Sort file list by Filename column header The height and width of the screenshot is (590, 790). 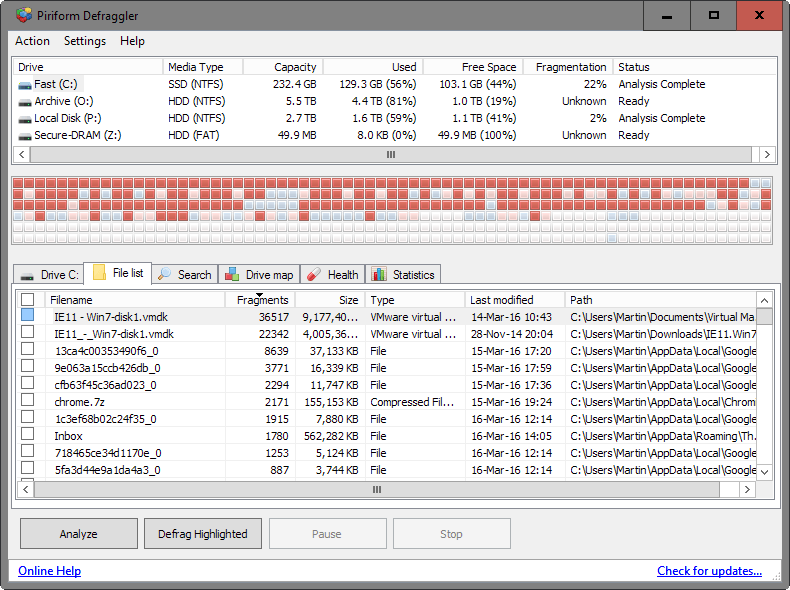coord(135,300)
